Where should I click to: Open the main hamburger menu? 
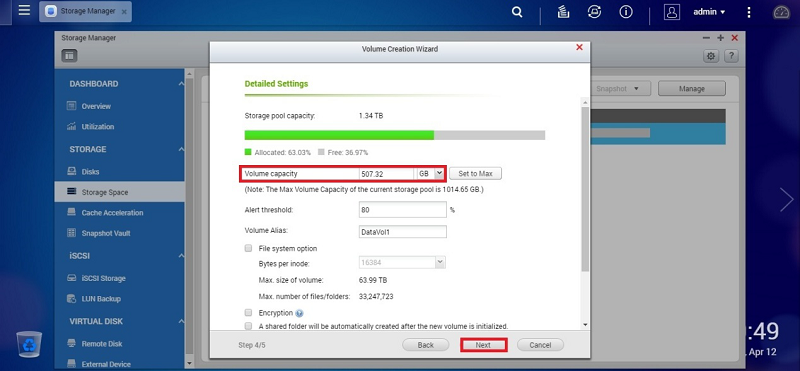(x=24, y=11)
